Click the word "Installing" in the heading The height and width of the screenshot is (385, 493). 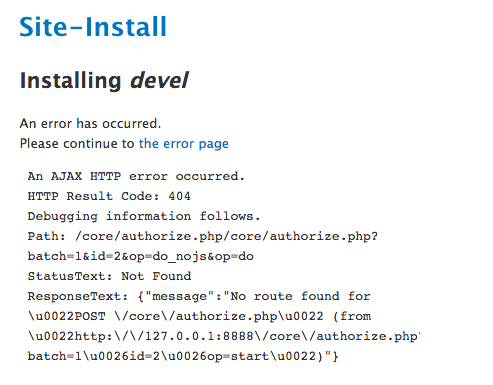(71, 81)
